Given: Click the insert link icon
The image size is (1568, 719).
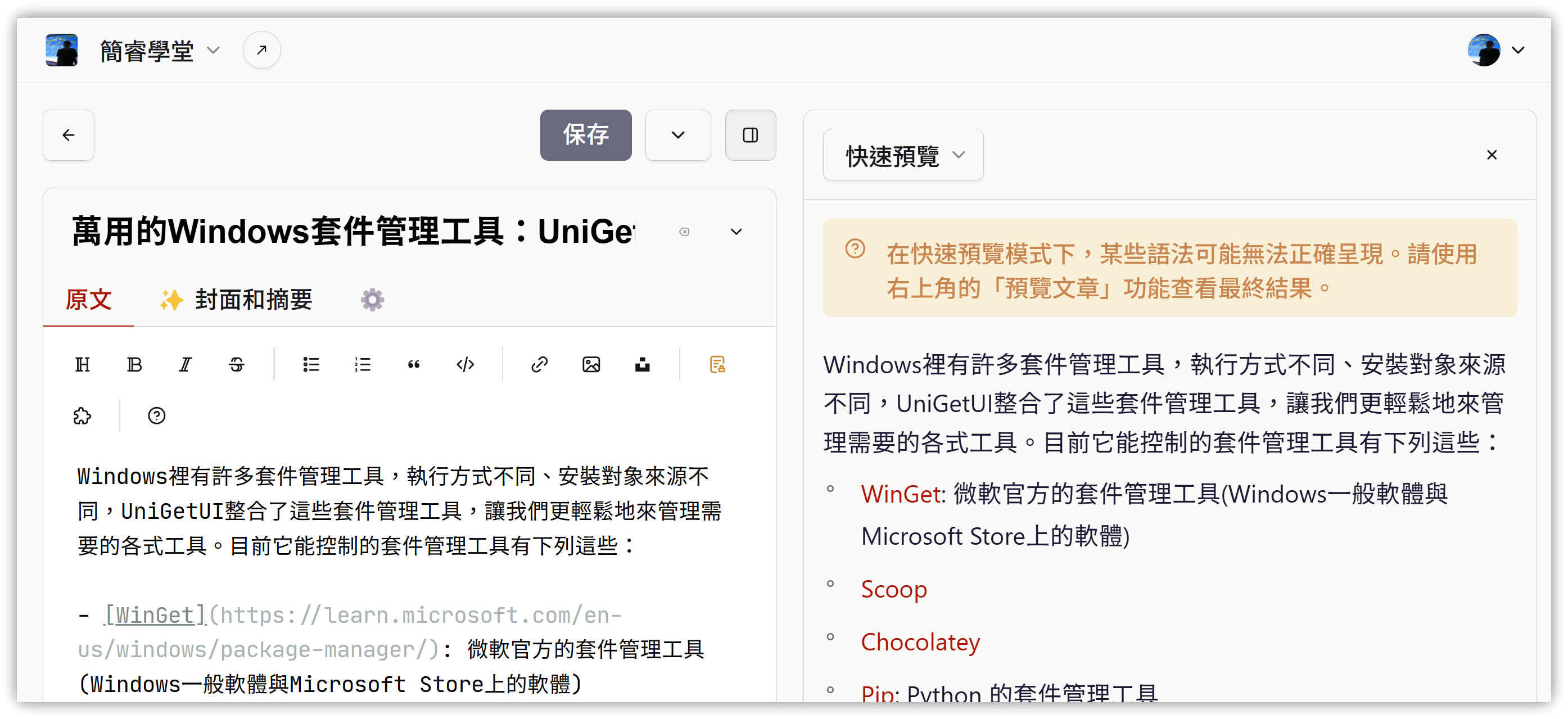Looking at the screenshot, I should 539,365.
